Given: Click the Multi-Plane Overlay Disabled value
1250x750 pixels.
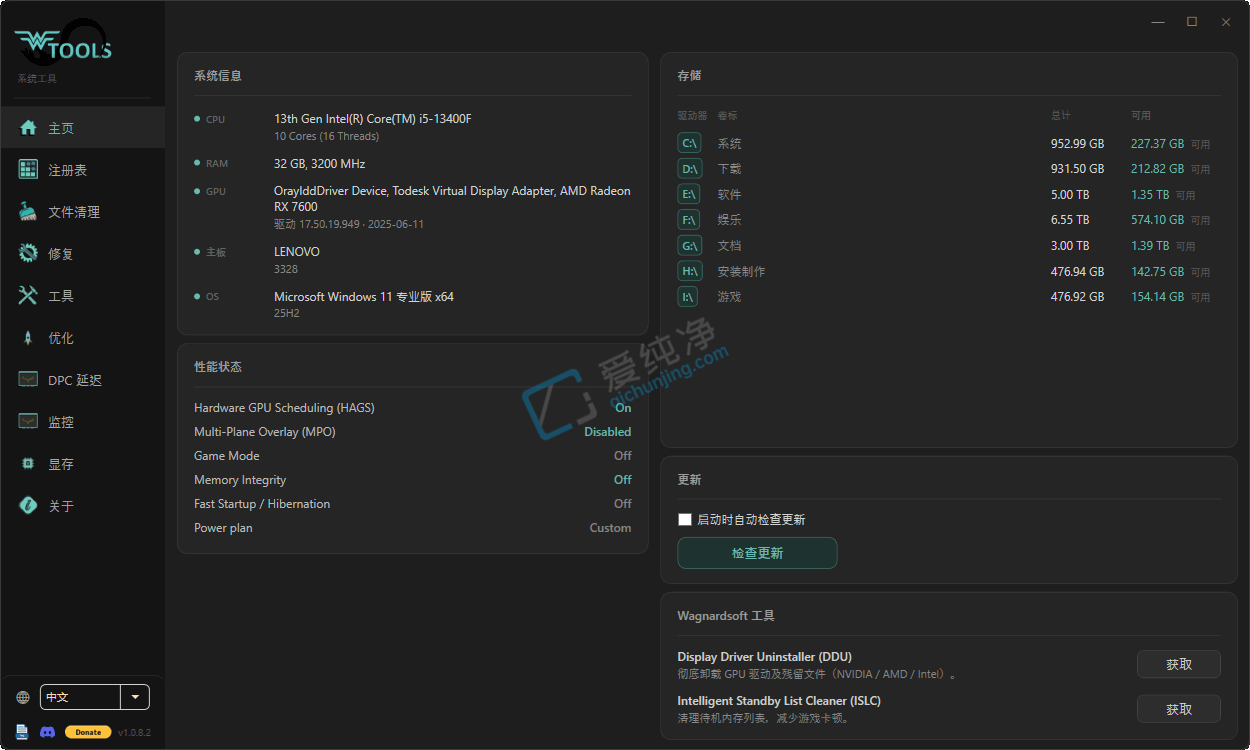Looking at the screenshot, I should tap(608, 432).
